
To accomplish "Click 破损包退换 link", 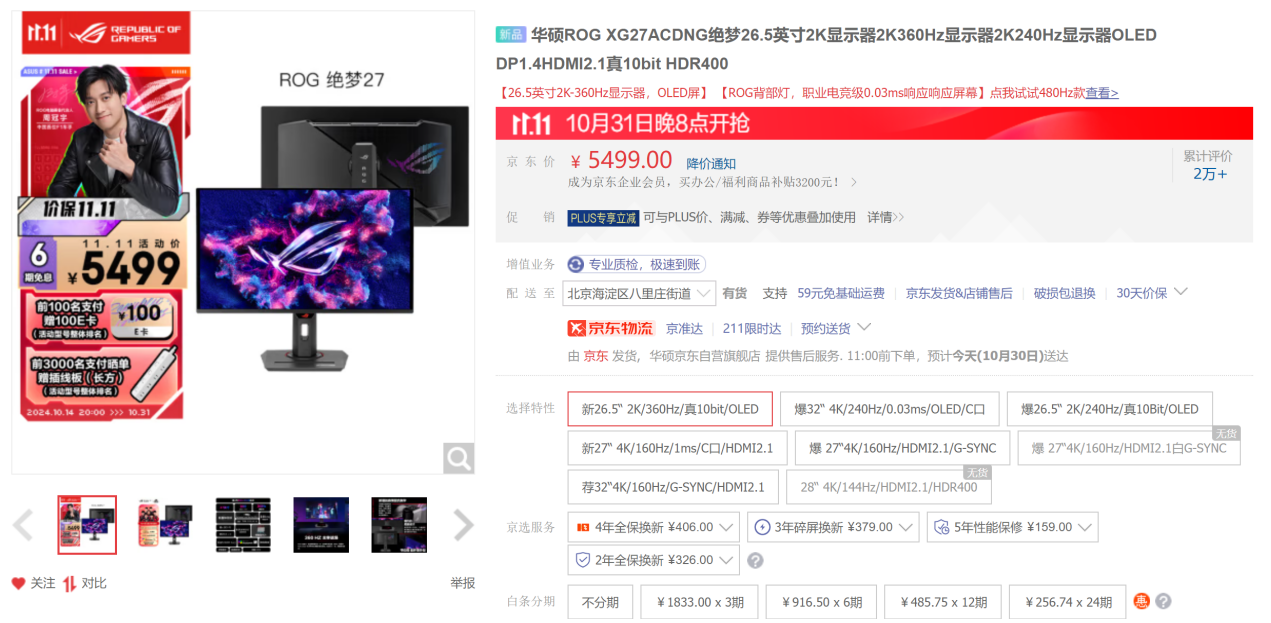I will tap(1065, 293).
